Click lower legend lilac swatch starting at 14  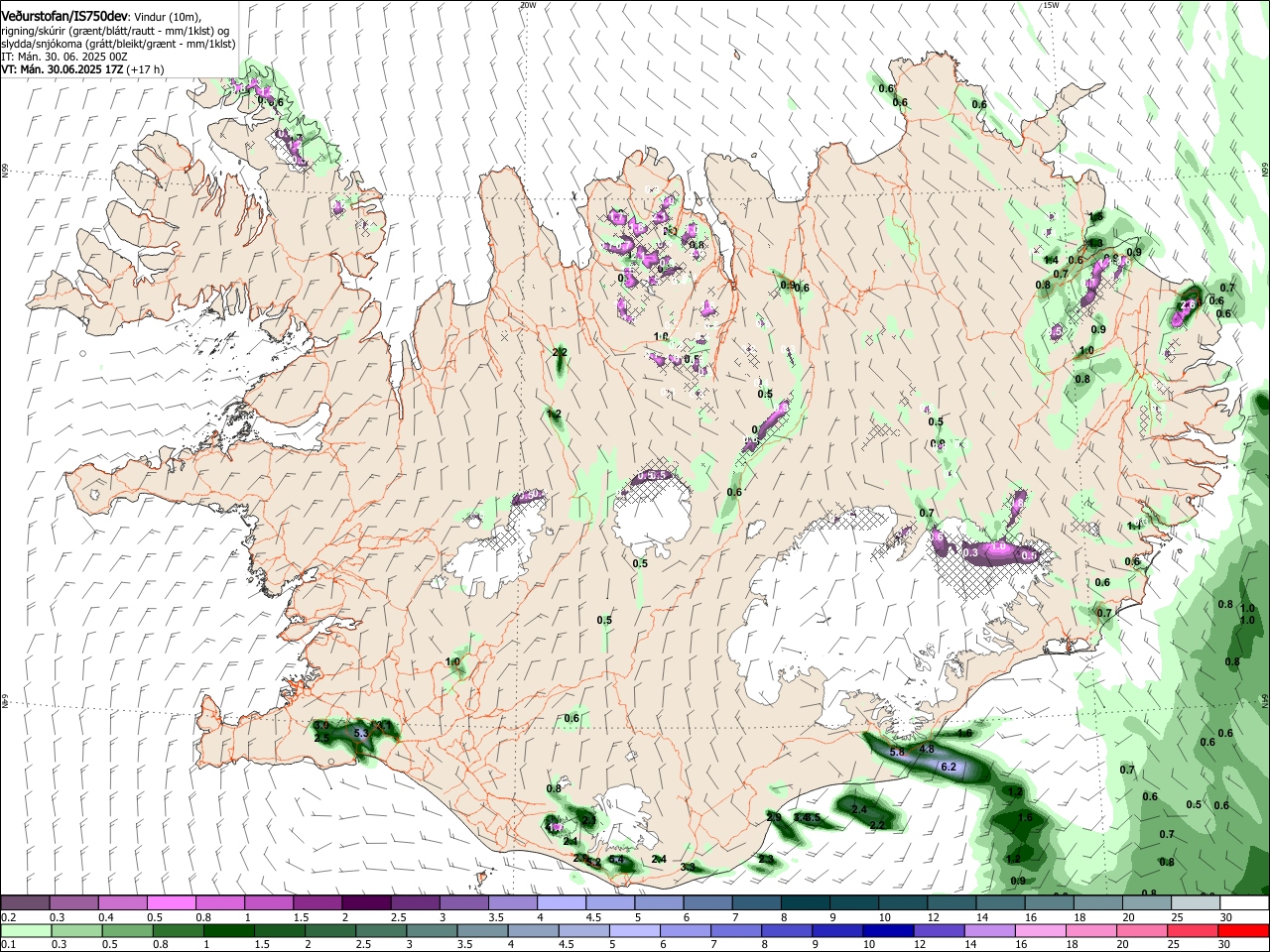pos(989,930)
